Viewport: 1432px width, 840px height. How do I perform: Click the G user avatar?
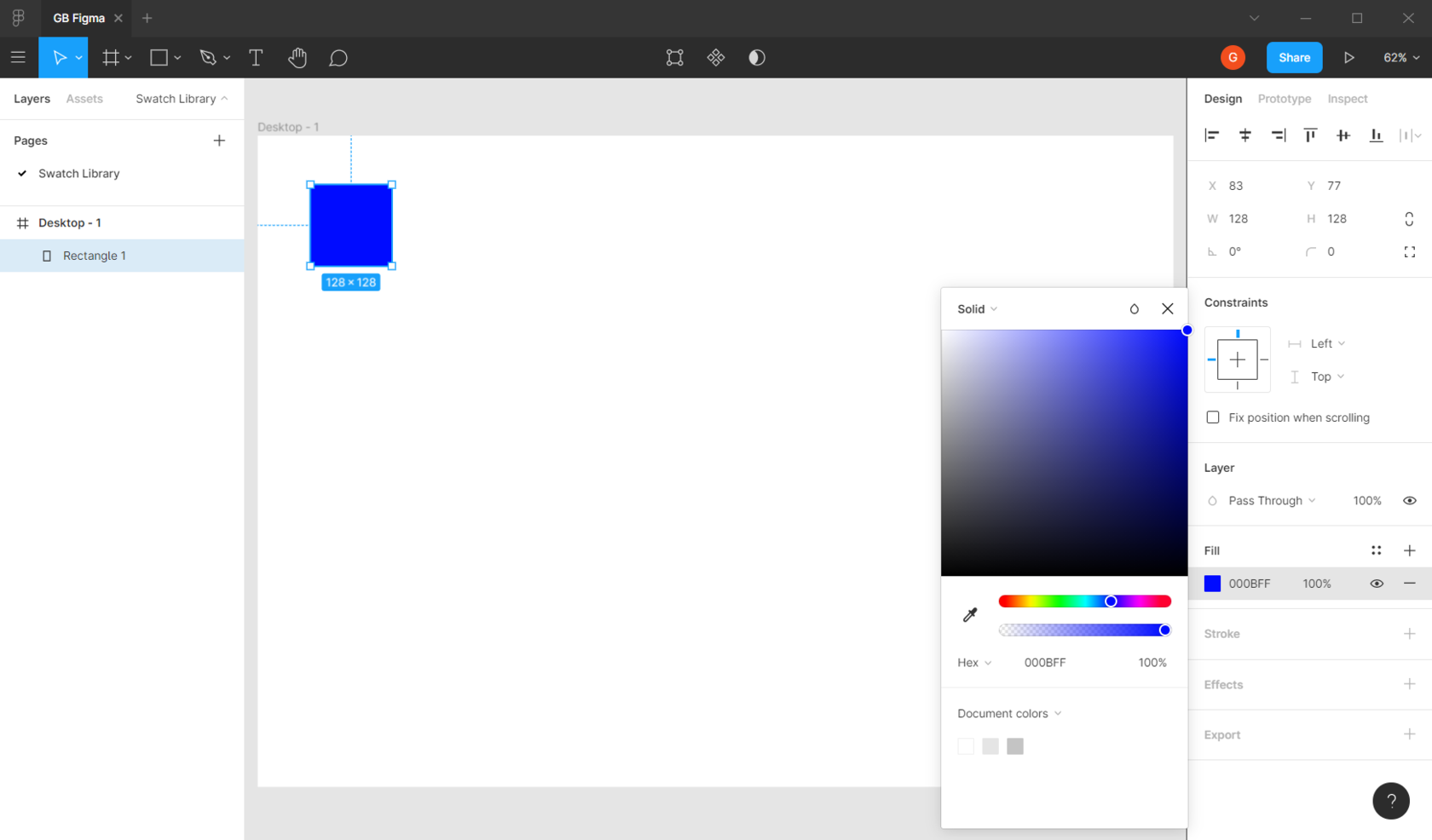(1233, 57)
